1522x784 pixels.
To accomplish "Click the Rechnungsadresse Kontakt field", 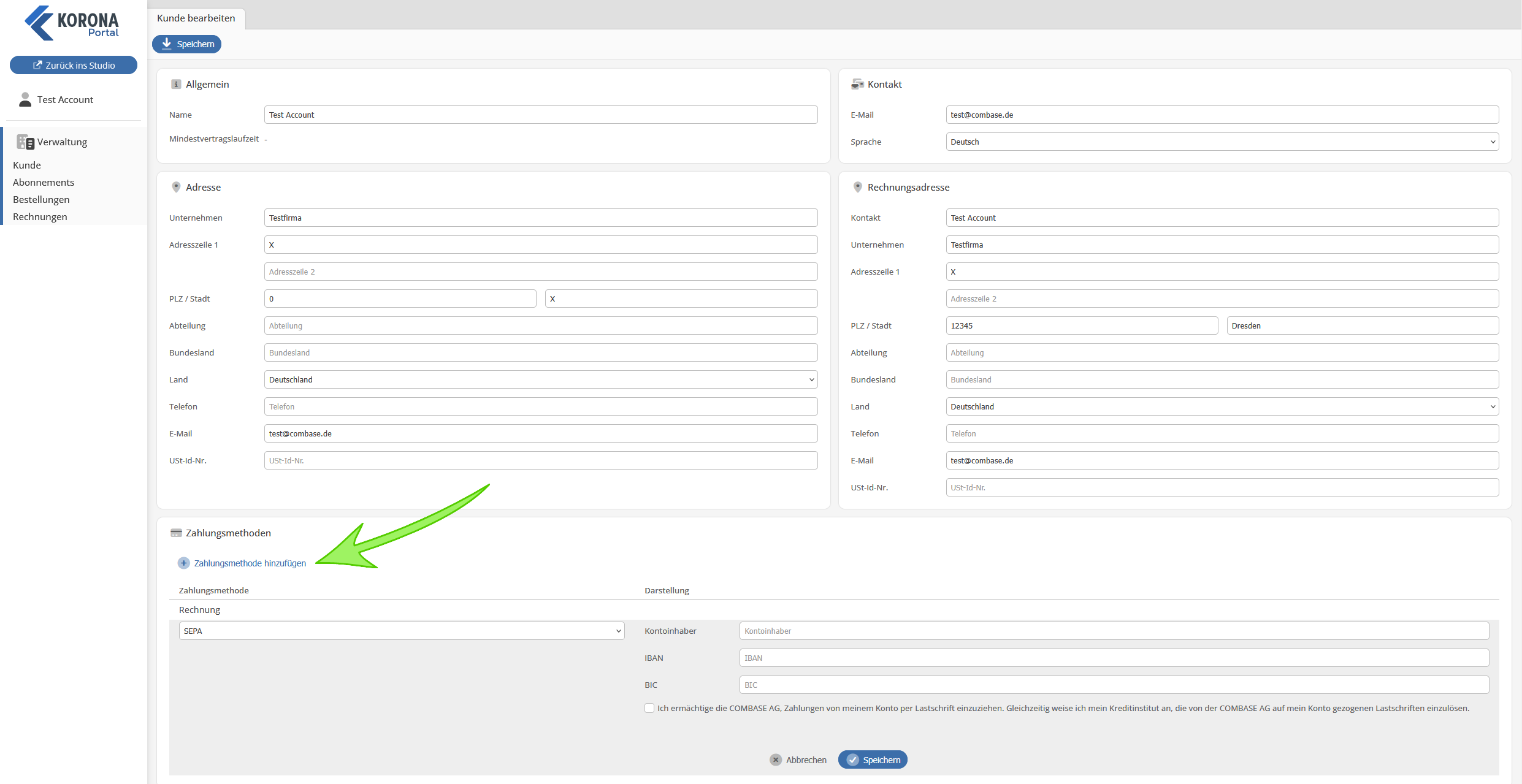I will click(x=1222, y=218).
